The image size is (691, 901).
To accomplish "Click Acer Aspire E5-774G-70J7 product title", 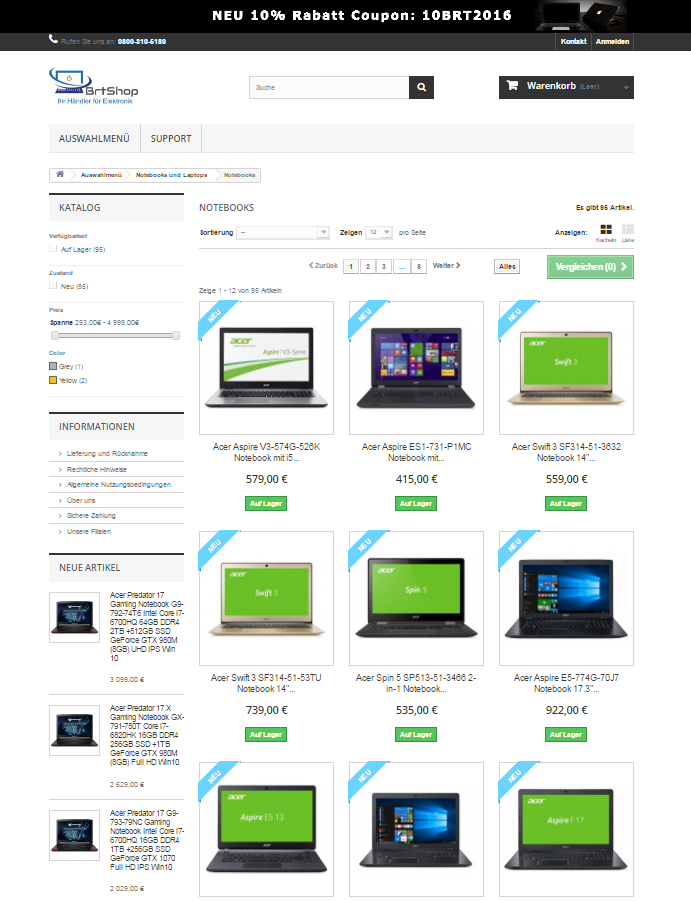I will (566, 683).
